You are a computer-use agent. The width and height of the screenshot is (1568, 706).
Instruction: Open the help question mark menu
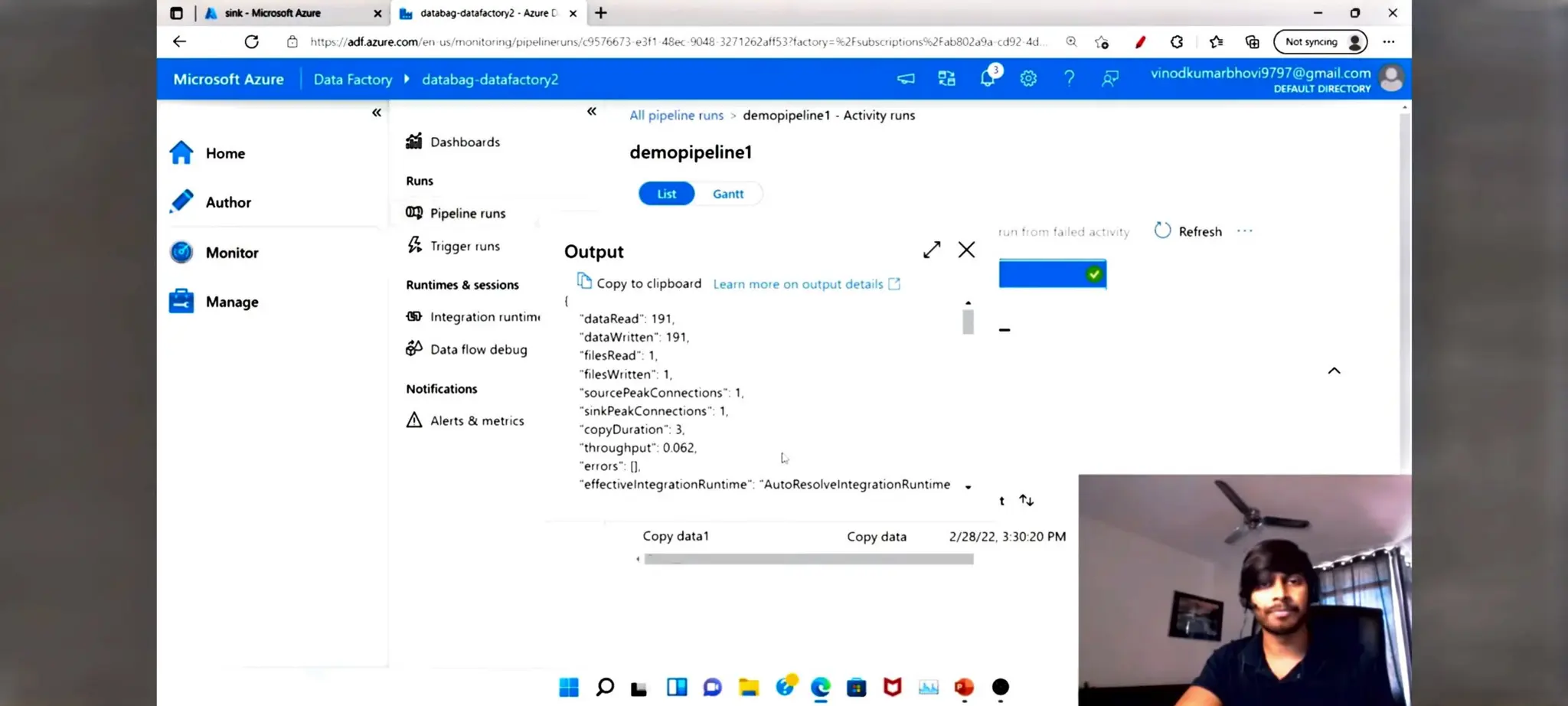1069,78
